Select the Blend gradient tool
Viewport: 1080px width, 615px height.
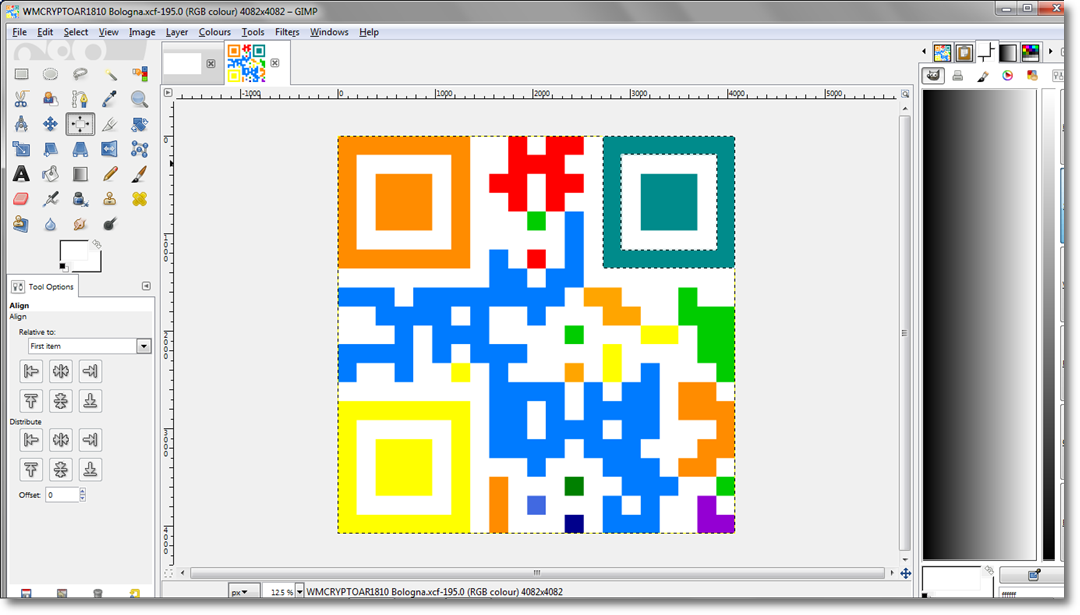pyautogui.click(x=80, y=174)
